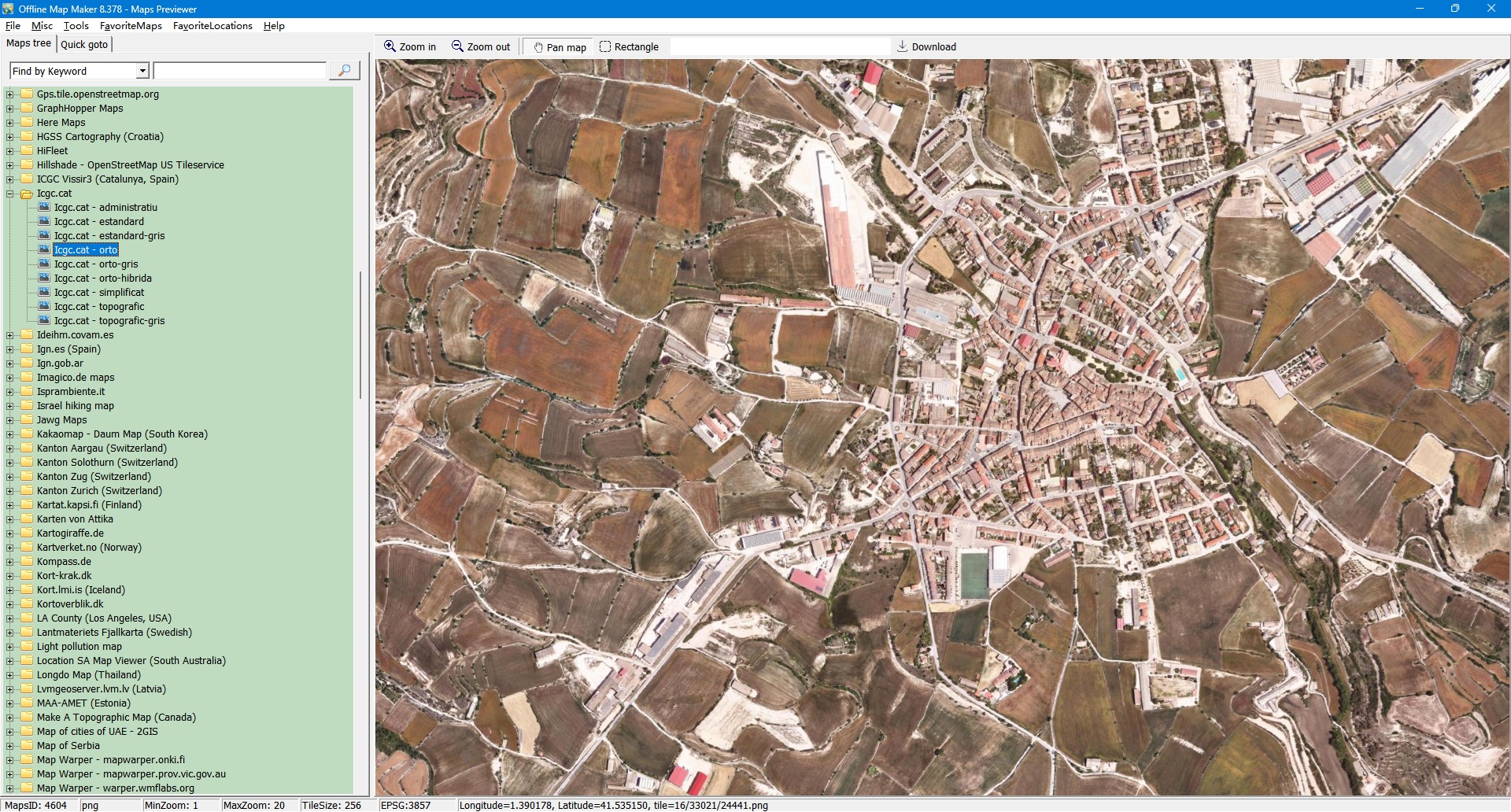
Task: Click the keyword search text field
Action: (239, 72)
